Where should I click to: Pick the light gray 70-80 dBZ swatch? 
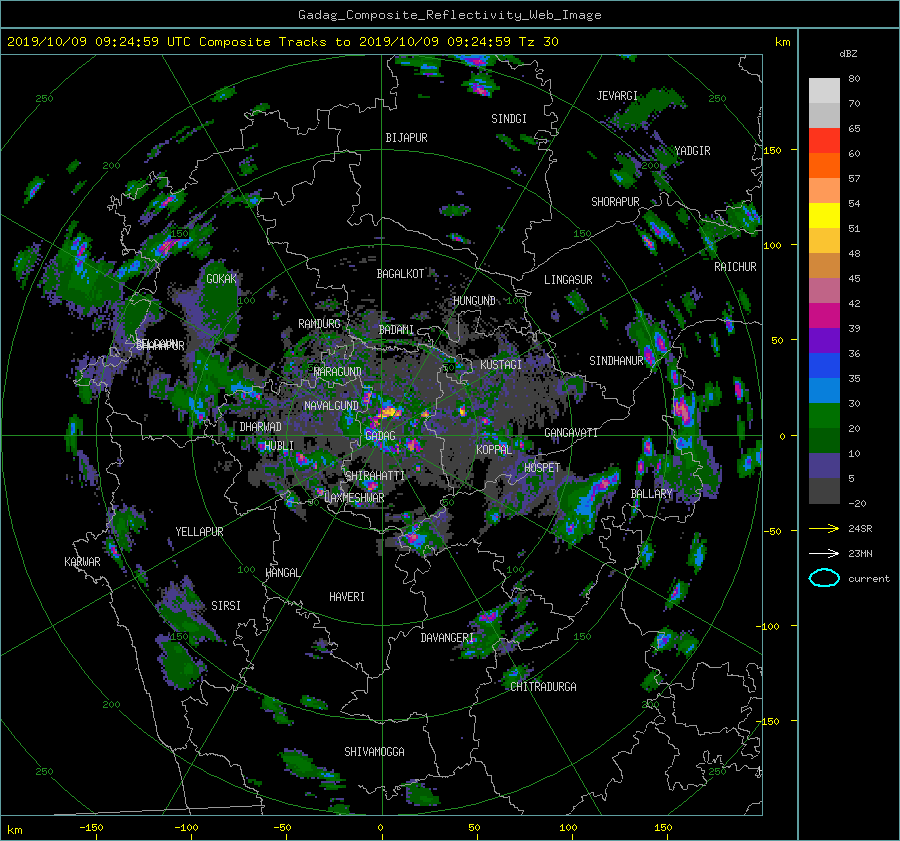[824, 91]
